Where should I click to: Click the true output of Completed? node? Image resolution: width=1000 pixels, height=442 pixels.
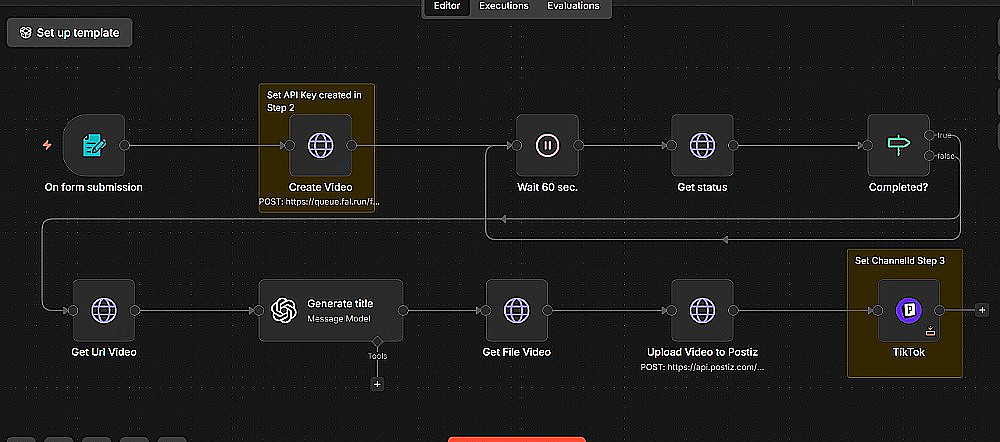point(929,135)
